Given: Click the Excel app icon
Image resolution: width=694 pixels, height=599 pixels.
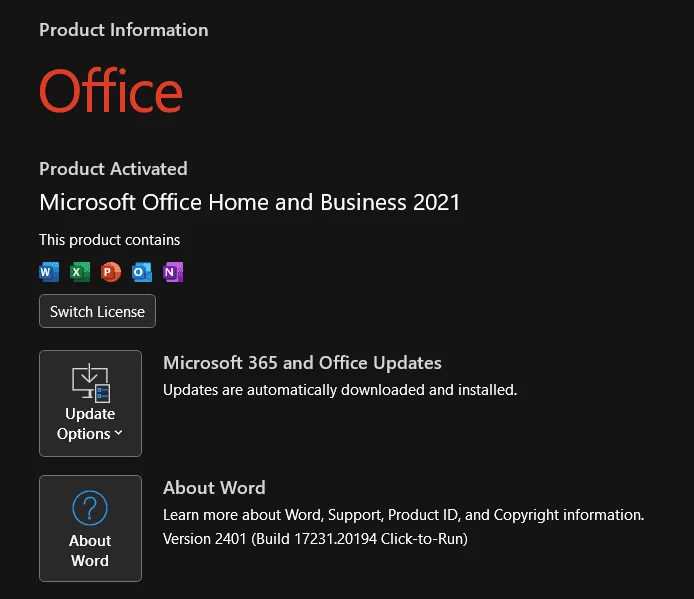Looking at the screenshot, I should coord(80,272).
